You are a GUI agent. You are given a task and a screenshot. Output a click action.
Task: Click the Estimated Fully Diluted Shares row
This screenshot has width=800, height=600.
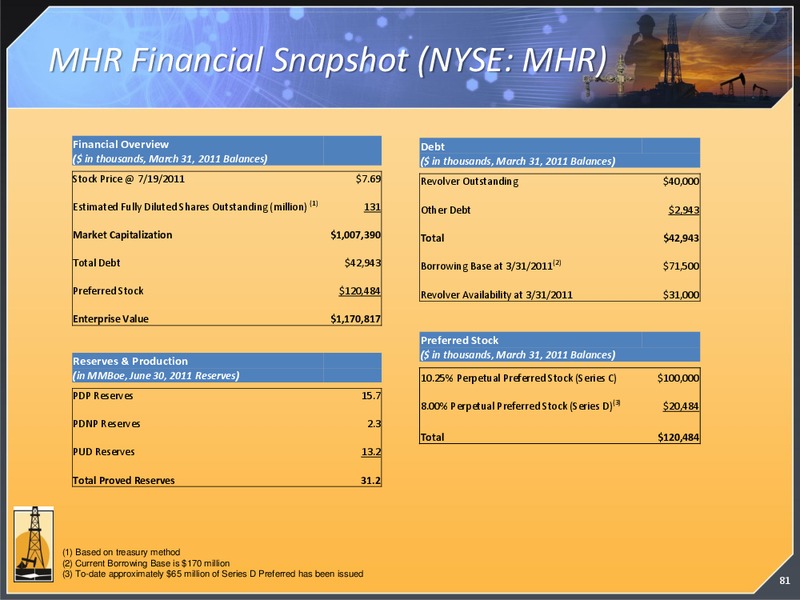pyautogui.click(x=227, y=207)
